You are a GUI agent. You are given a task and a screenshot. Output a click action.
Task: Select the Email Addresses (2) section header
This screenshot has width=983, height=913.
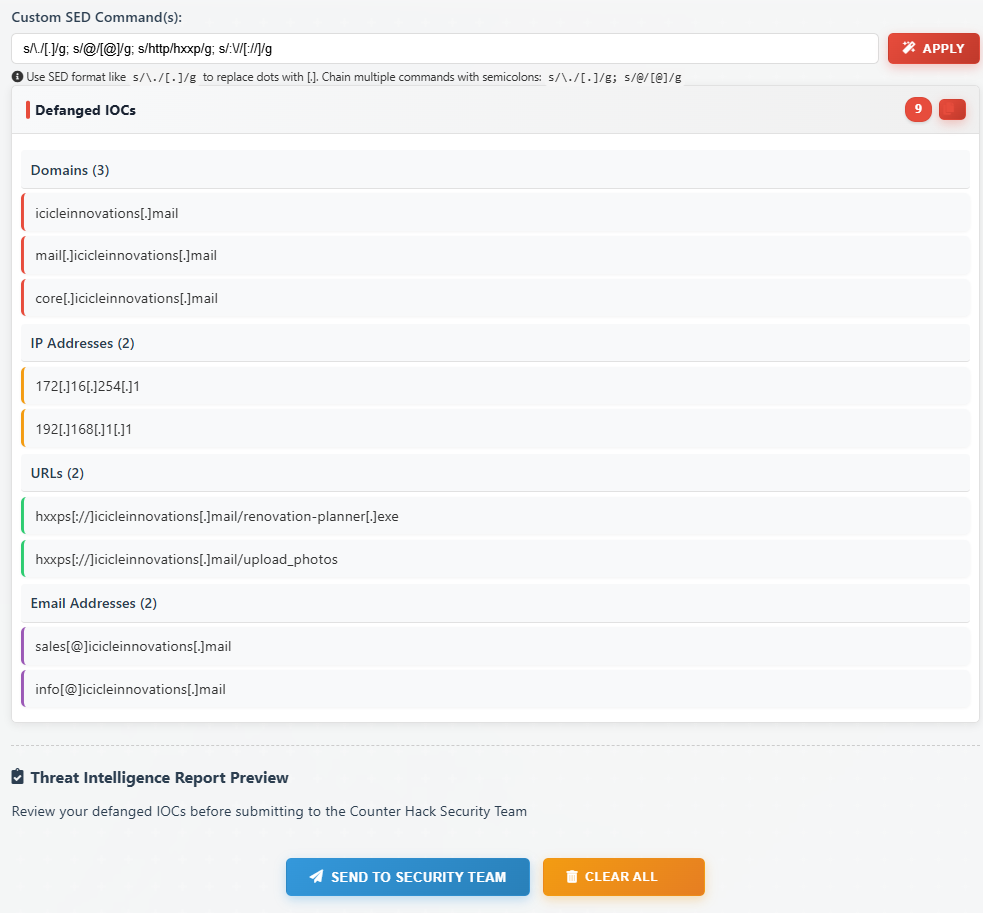point(94,603)
